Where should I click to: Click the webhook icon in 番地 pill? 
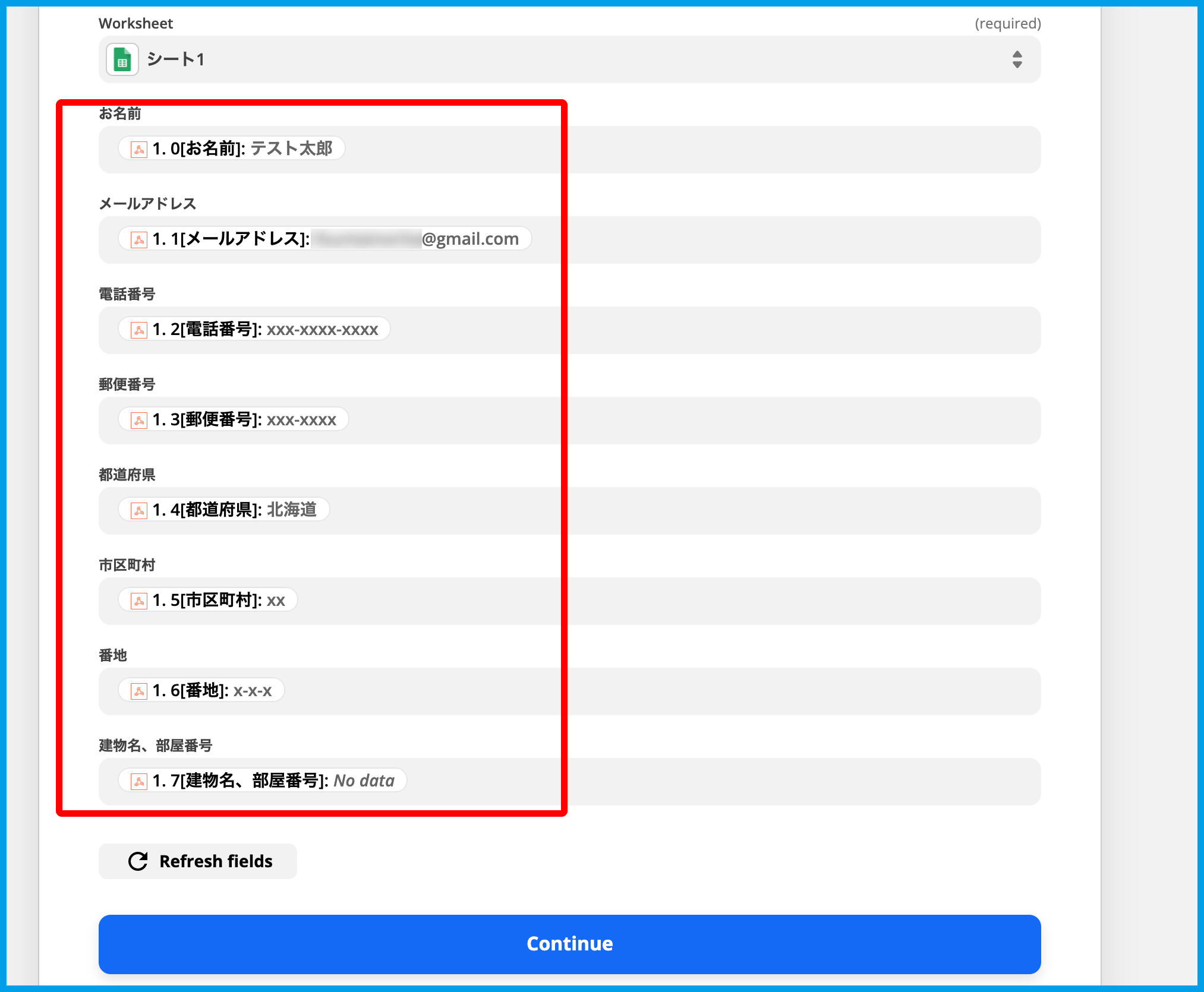(x=139, y=691)
